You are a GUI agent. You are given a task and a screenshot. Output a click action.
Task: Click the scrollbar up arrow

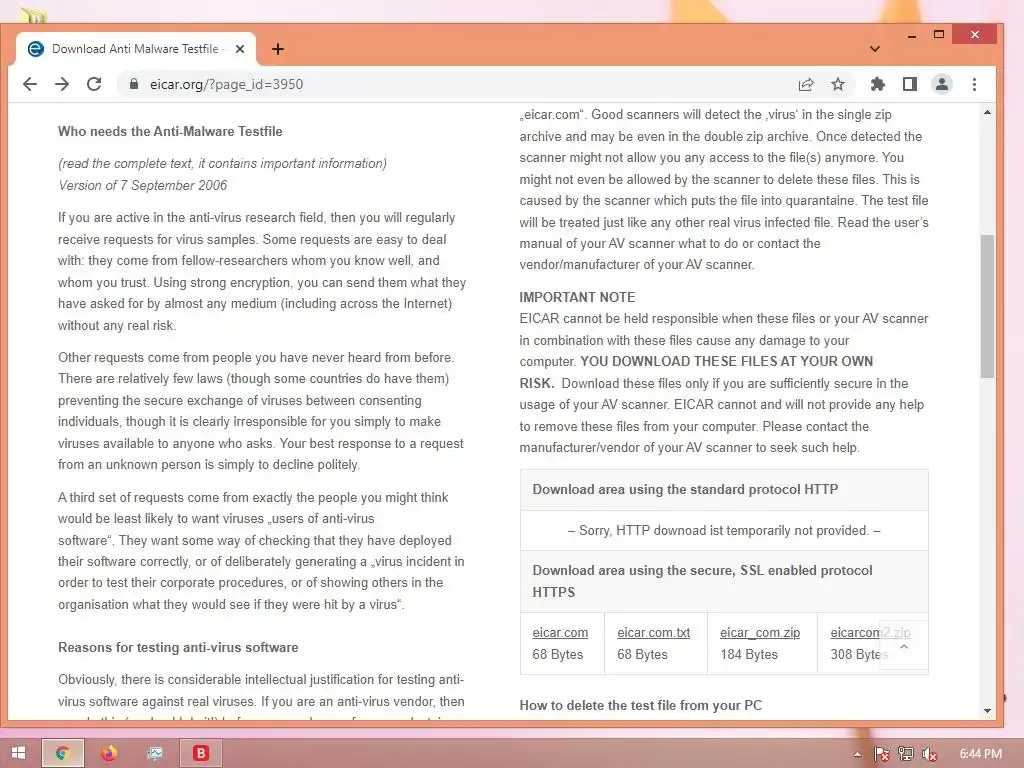987,112
